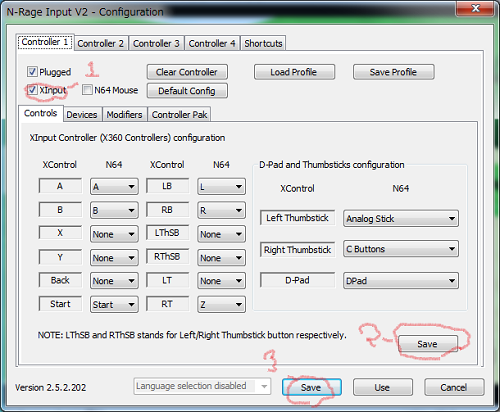Click the Load Profile button
This screenshot has height=412, width=500.
coord(294,72)
